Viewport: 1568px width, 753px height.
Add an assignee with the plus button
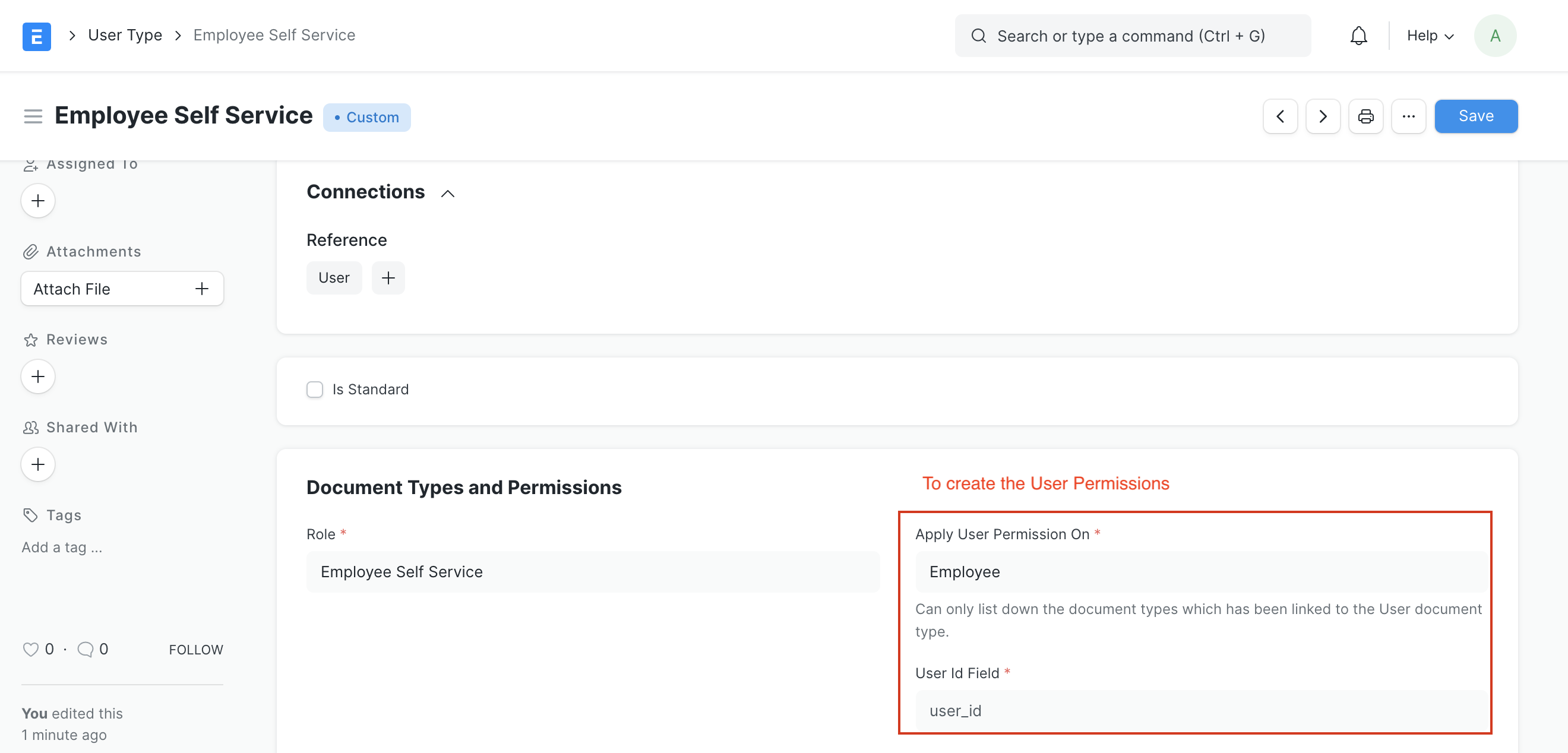(38, 200)
